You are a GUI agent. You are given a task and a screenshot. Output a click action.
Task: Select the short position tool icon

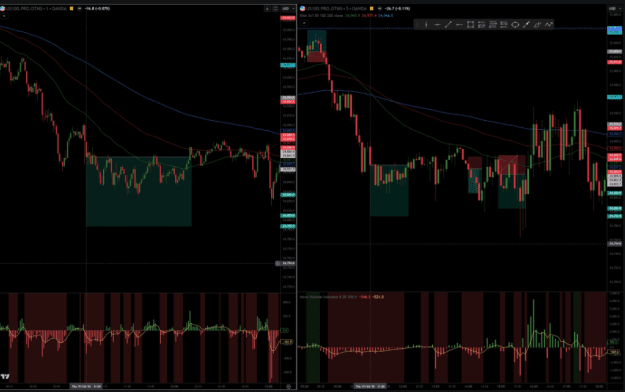click(x=493, y=25)
